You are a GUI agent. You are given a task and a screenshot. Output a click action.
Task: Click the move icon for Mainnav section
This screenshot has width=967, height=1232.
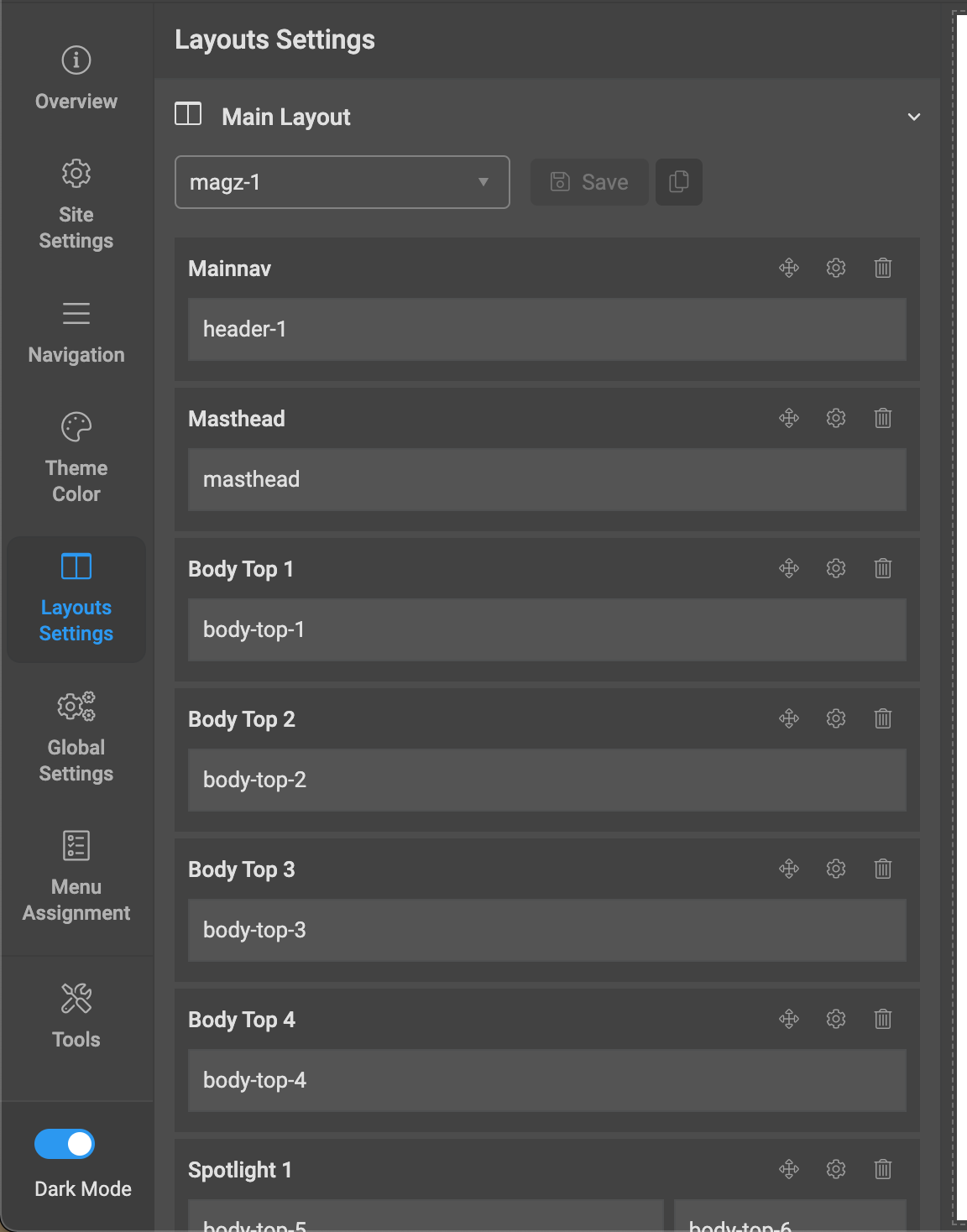pos(789,269)
